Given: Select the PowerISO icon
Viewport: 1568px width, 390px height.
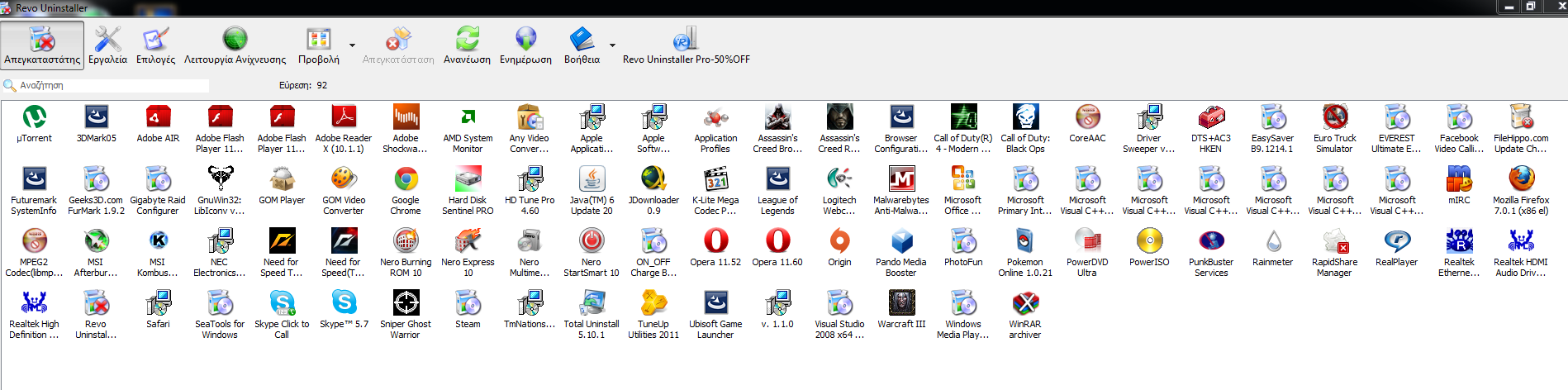Looking at the screenshot, I should click(x=1149, y=241).
